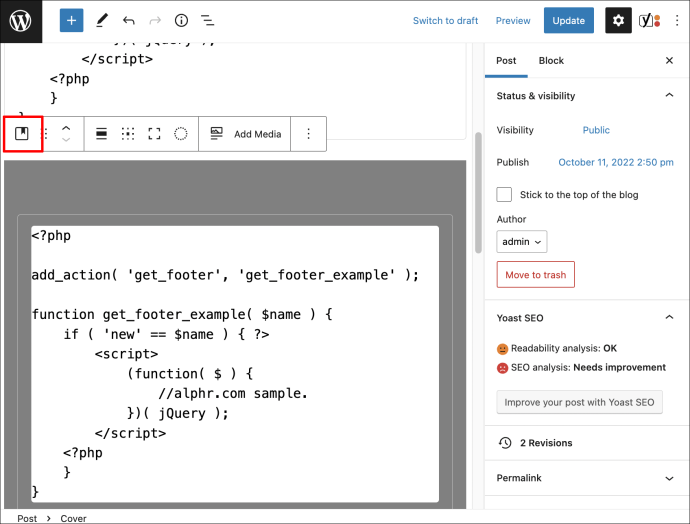Click the Cover block type icon
690x524 pixels.
point(22,133)
